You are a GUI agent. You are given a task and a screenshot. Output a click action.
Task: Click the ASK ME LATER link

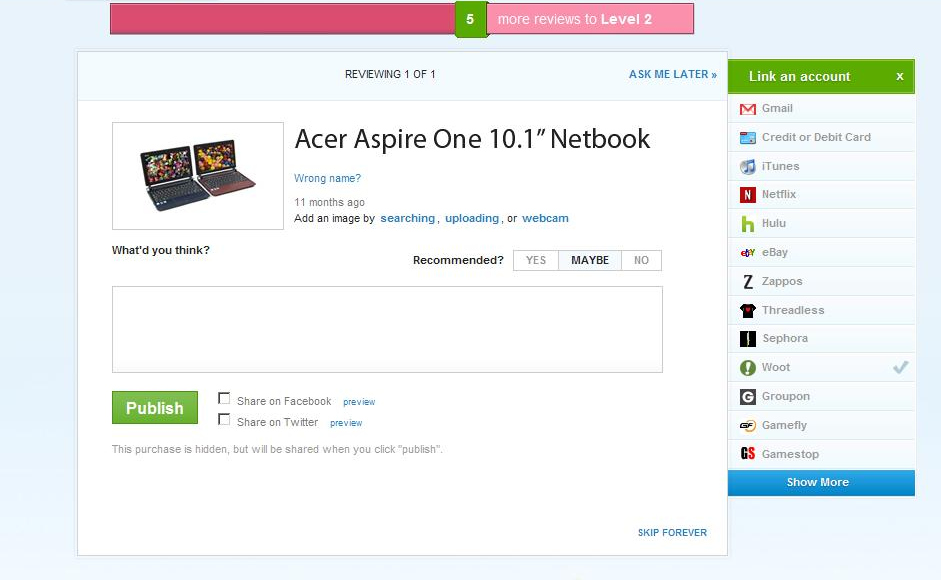[673, 74]
